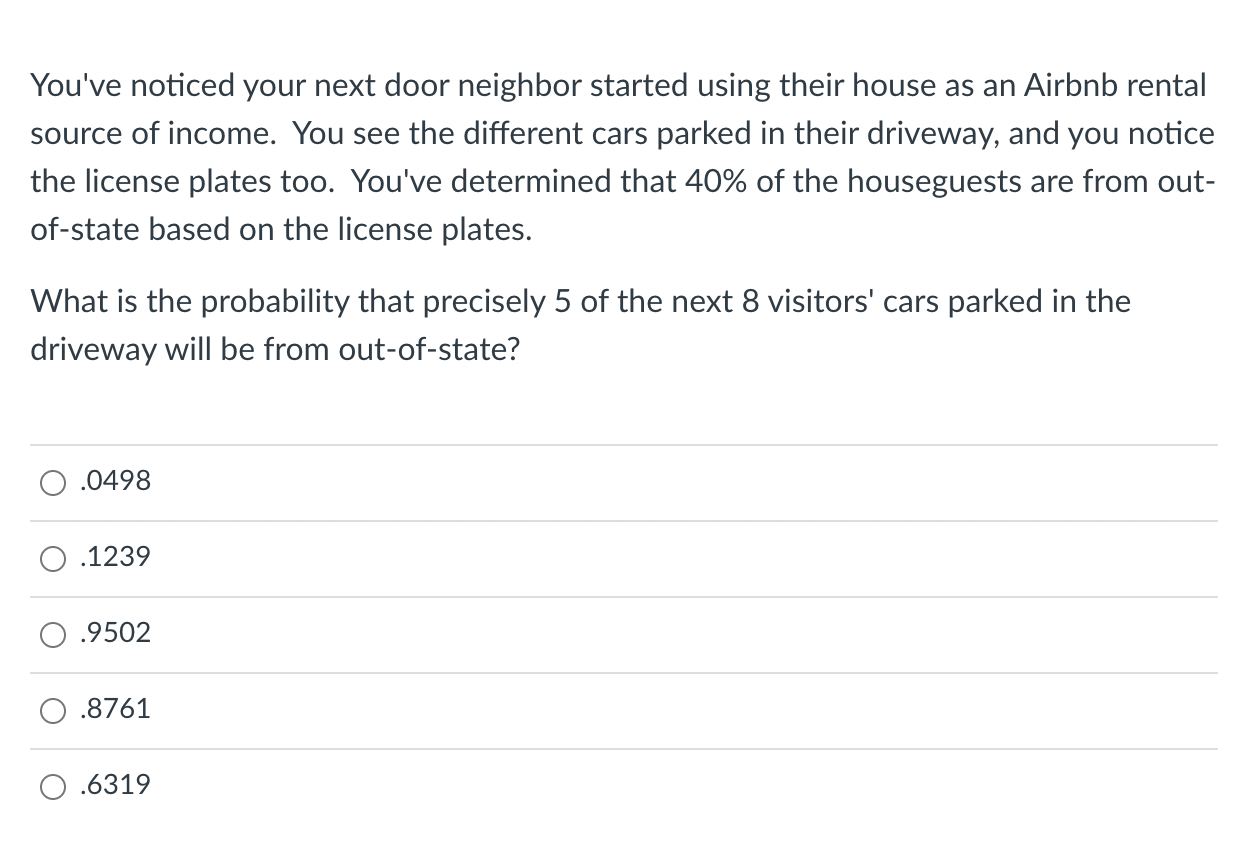Click the .9502 answer label text

[x=115, y=633]
